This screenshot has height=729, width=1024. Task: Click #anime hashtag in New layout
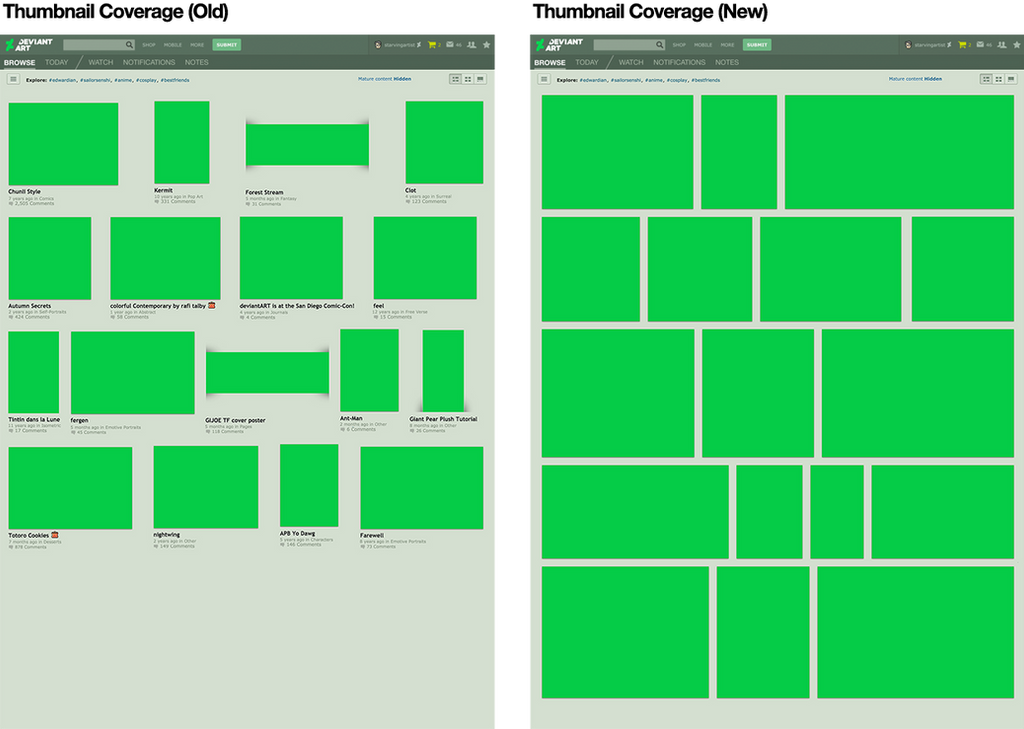coord(654,80)
